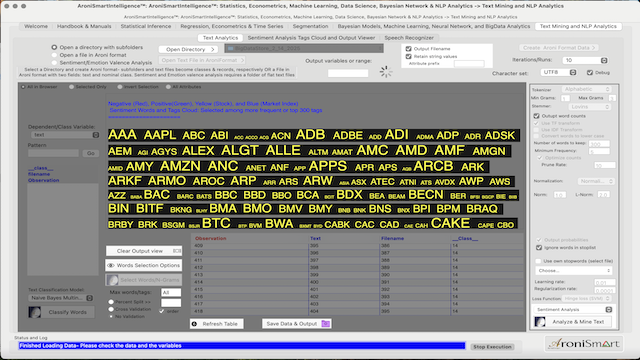The width and height of the screenshot is (640, 360).
Task: Disable the Debug checkbox
Action: pos(590,72)
